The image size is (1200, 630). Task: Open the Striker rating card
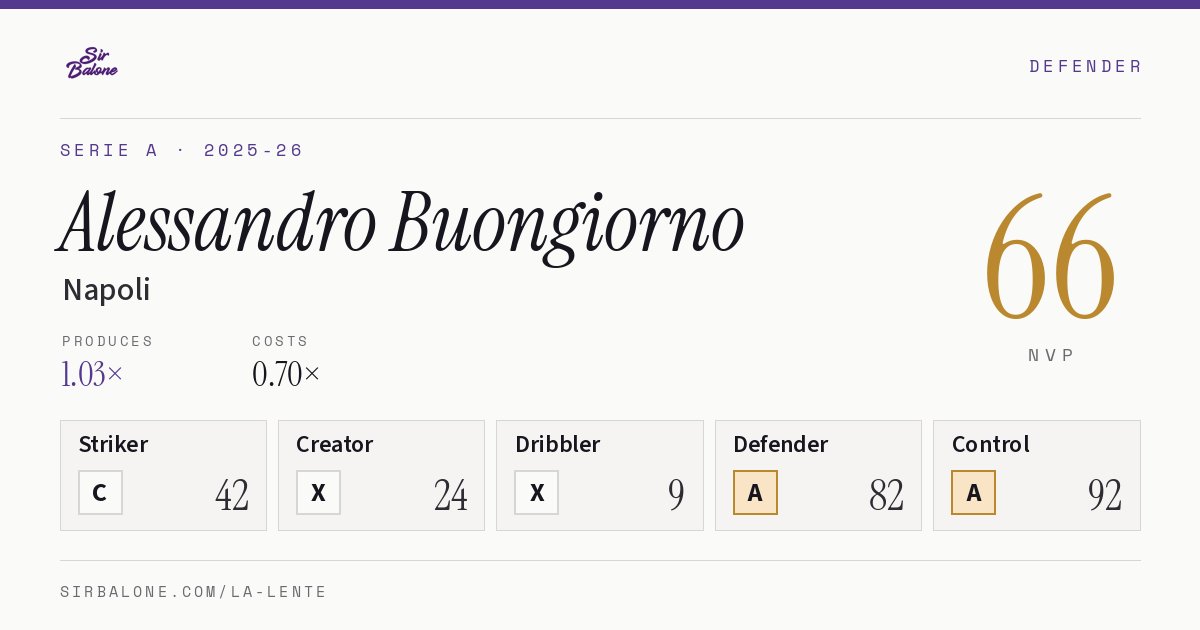[x=163, y=475]
